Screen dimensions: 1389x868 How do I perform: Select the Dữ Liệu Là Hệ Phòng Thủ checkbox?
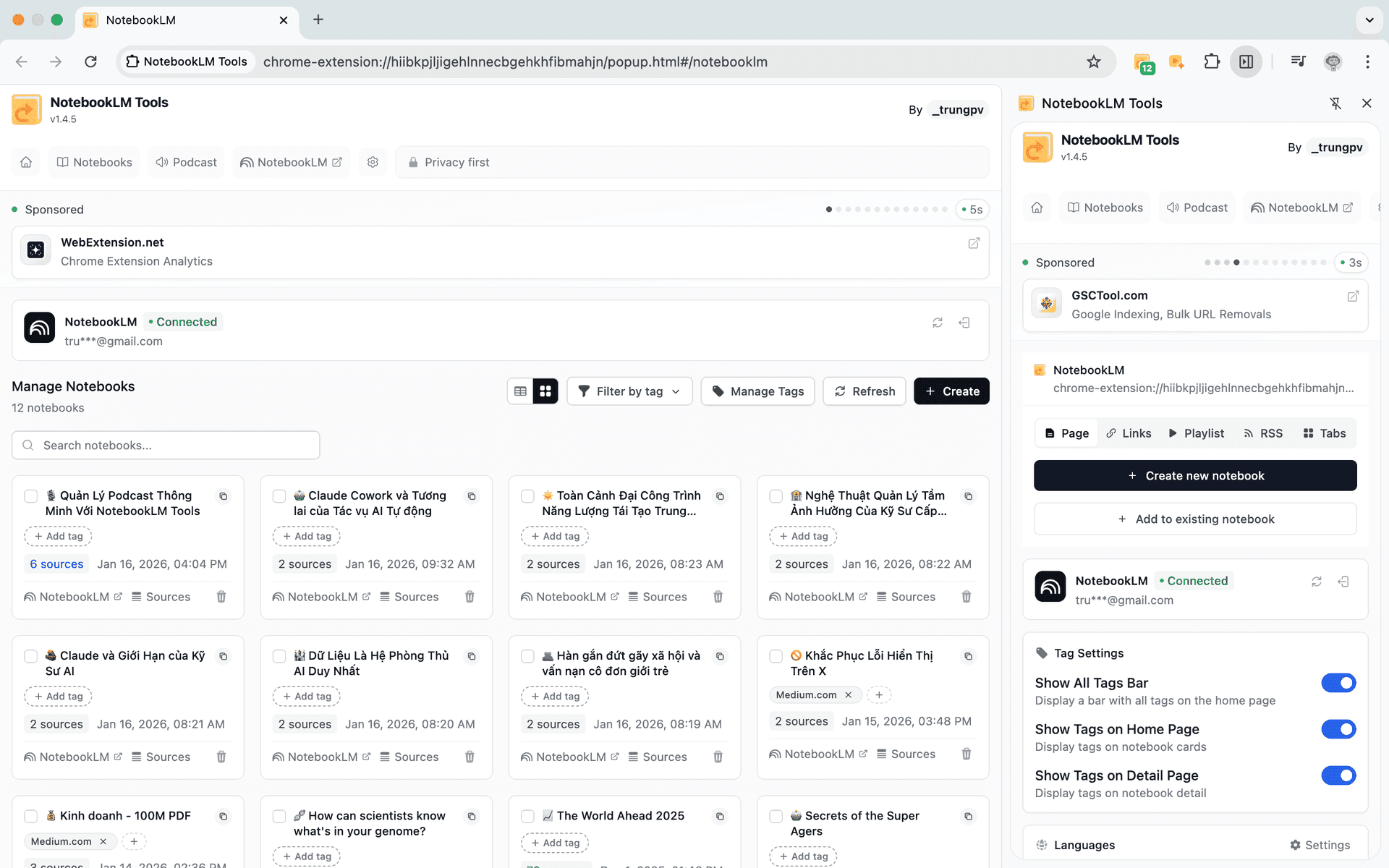(x=279, y=656)
